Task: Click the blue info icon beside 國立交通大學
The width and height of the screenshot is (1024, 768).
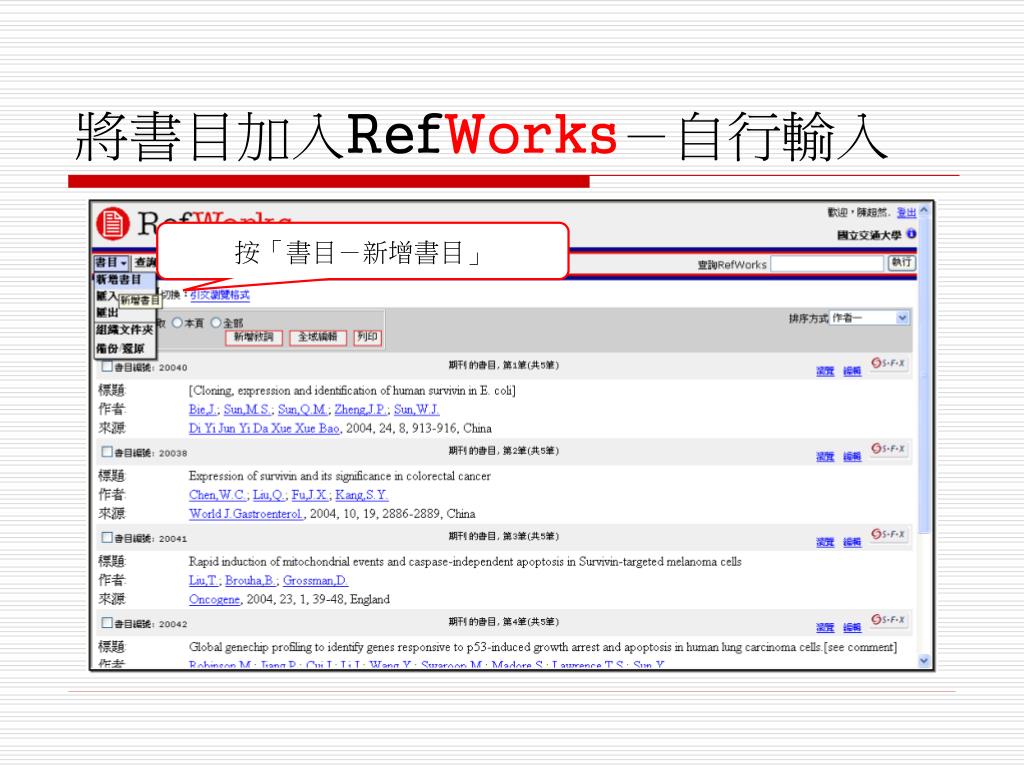Action: click(911, 234)
